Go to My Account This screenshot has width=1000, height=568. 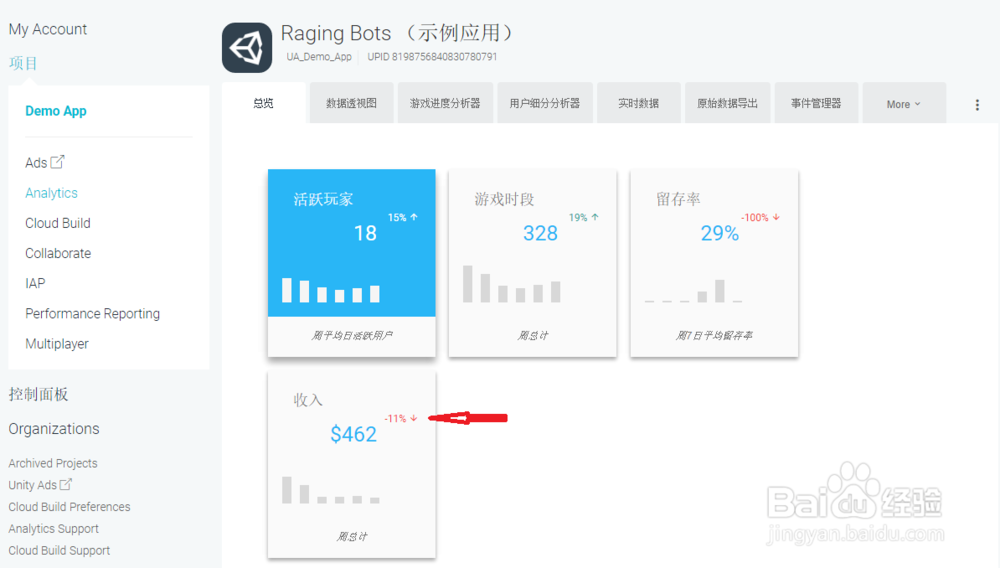pos(48,29)
